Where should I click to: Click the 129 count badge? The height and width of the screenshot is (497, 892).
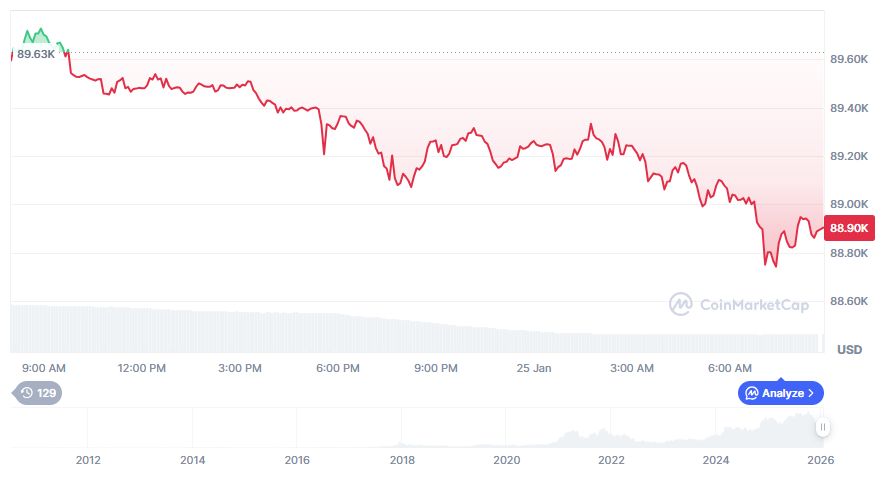[46, 393]
